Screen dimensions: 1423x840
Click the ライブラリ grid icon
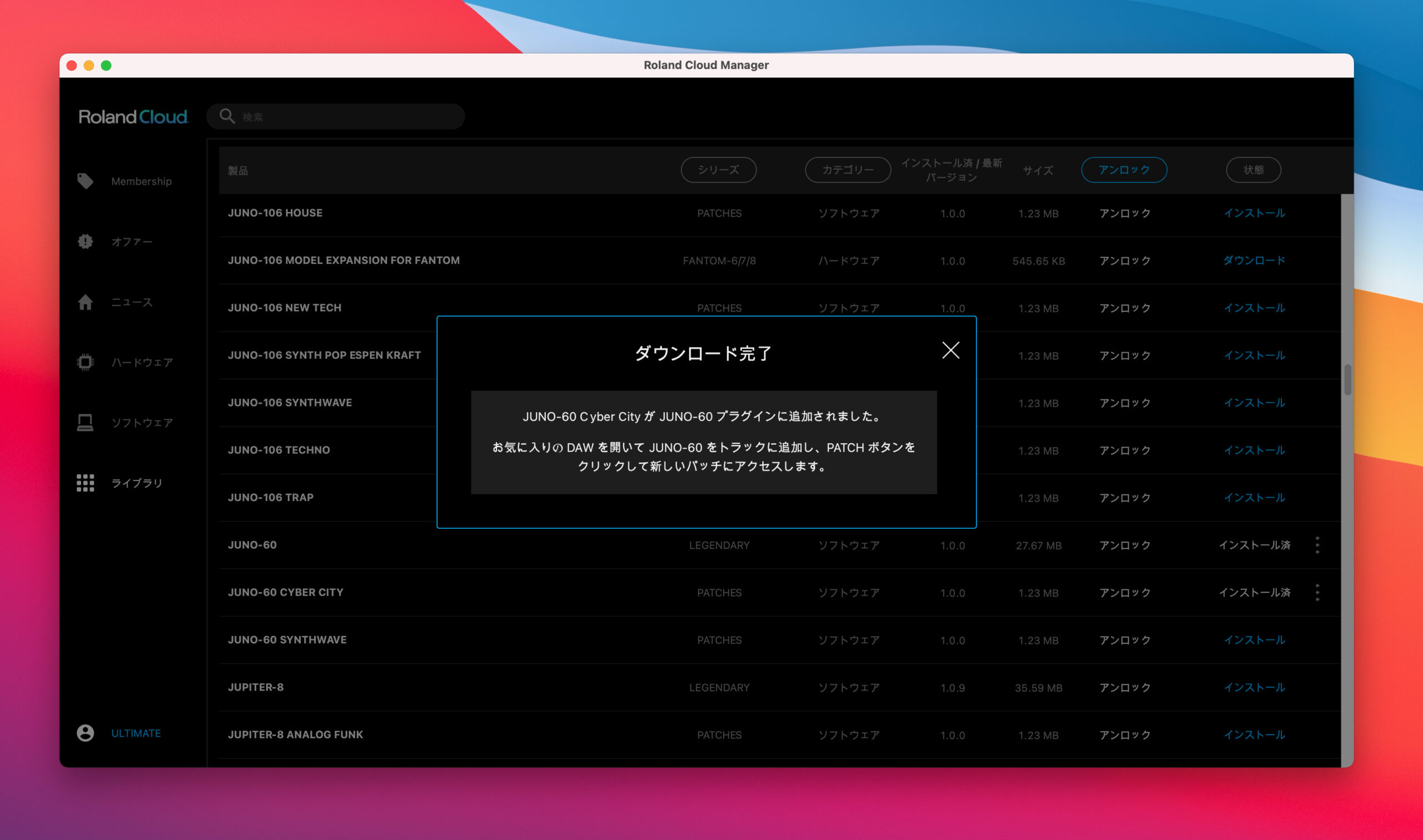(x=86, y=483)
